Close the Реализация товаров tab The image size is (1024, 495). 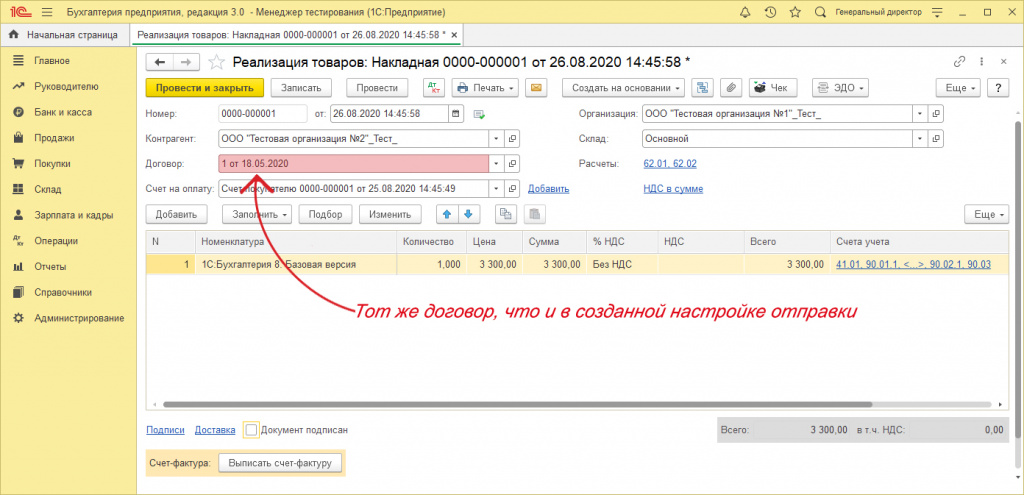(455, 35)
